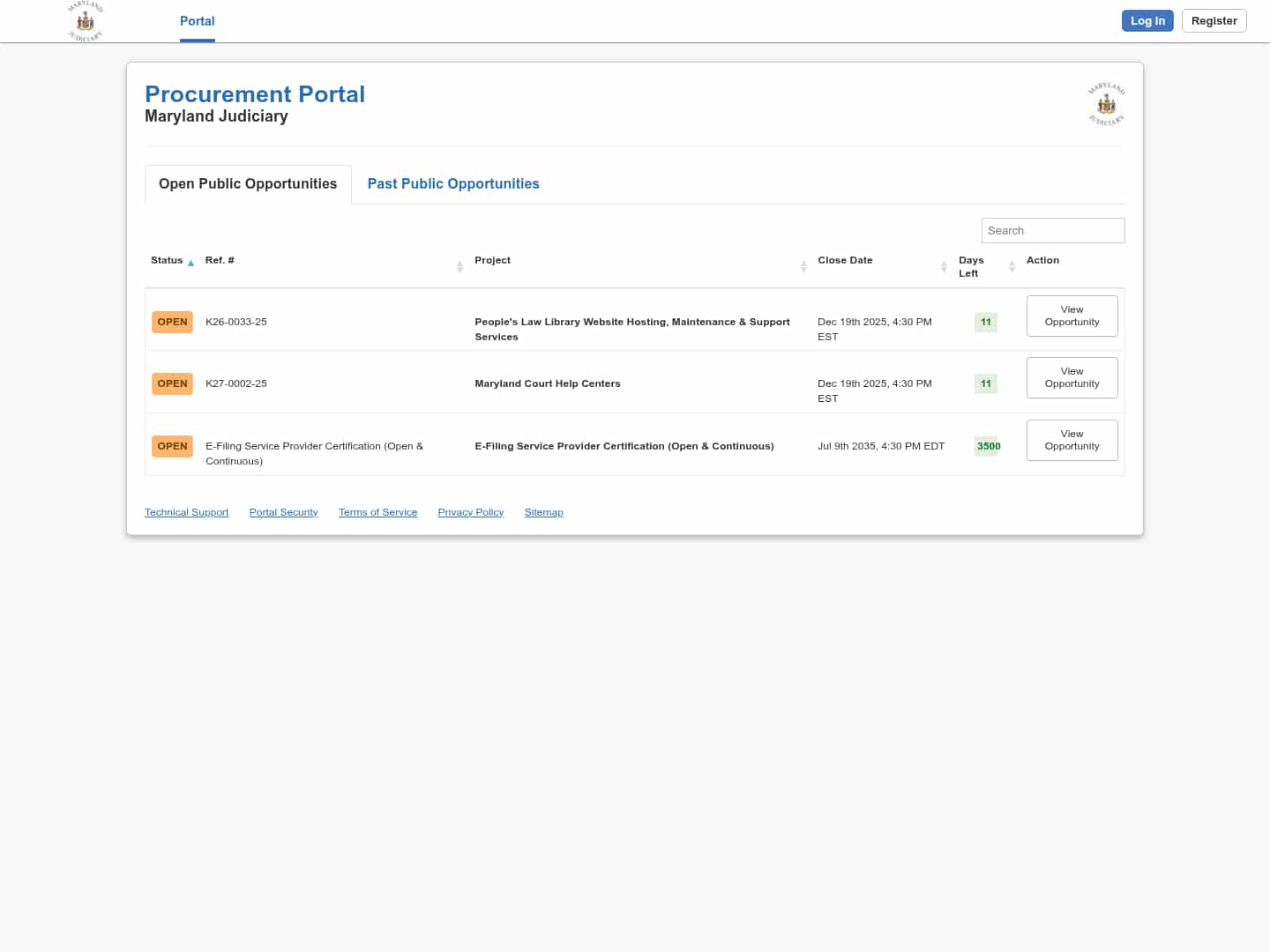Focus the Search input field
Image resolution: width=1270 pixels, height=952 pixels.
pyautogui.click(x=1052, y=231)
